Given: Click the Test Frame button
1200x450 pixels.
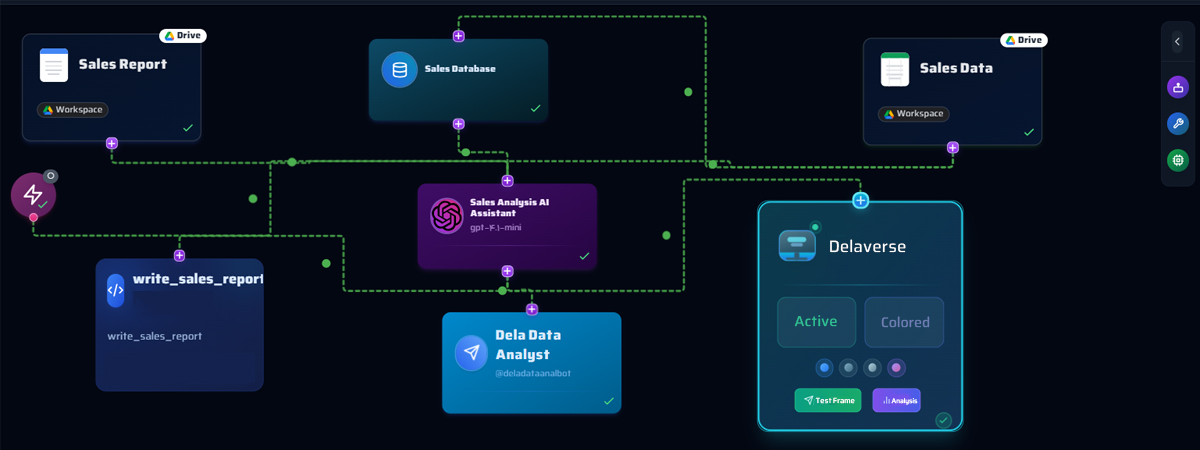Looking at the screenshot, I should (828, 400).
